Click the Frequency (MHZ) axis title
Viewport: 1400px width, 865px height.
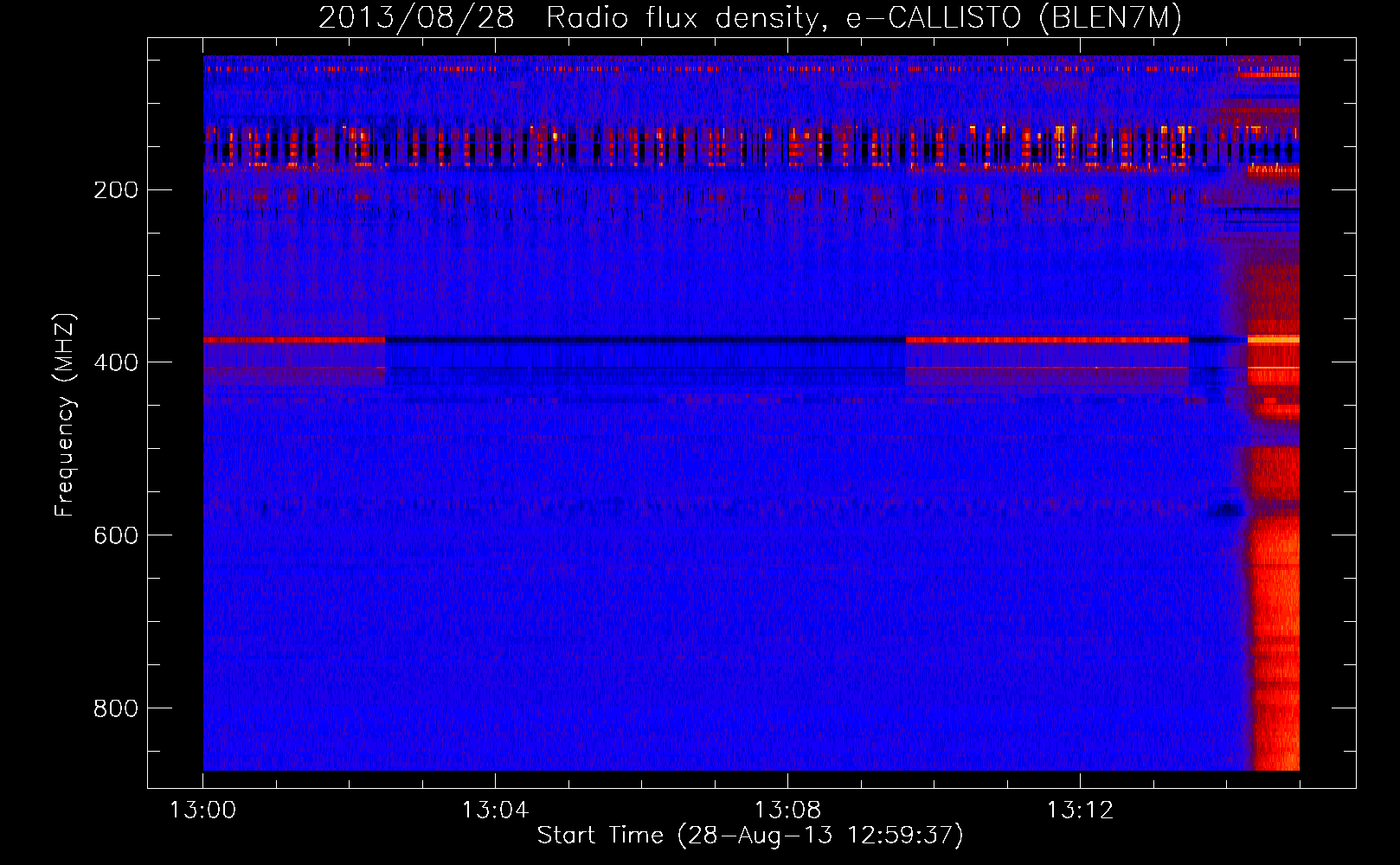(65, 415)
